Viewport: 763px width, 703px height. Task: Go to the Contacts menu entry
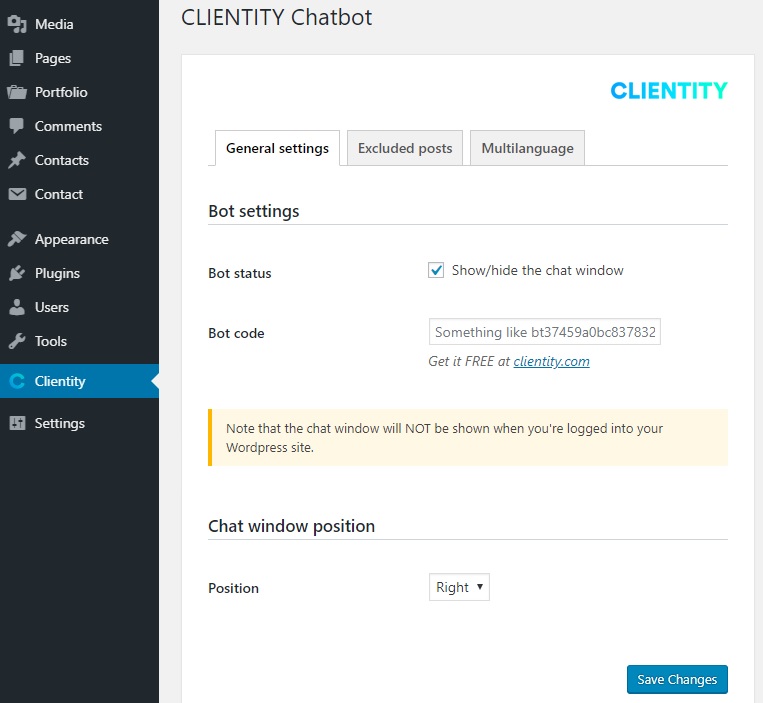[79, 160]
